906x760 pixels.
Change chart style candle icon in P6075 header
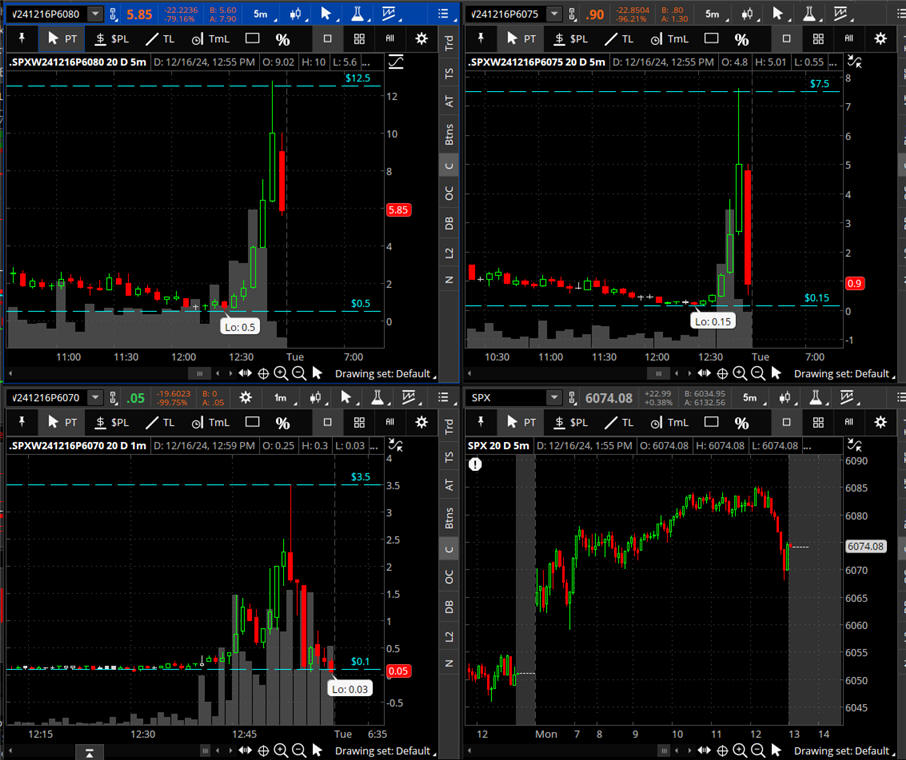[748, 14]
